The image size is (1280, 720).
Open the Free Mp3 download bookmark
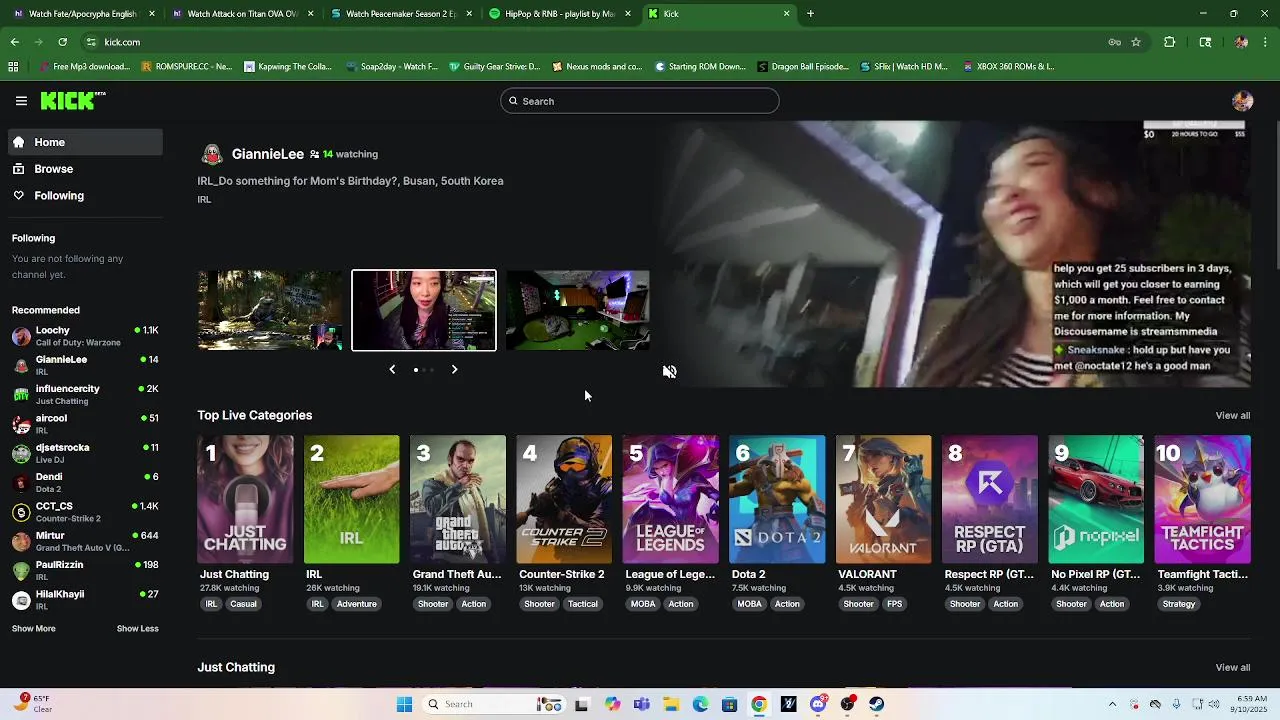pyautogui.click(x=84, y=67)
